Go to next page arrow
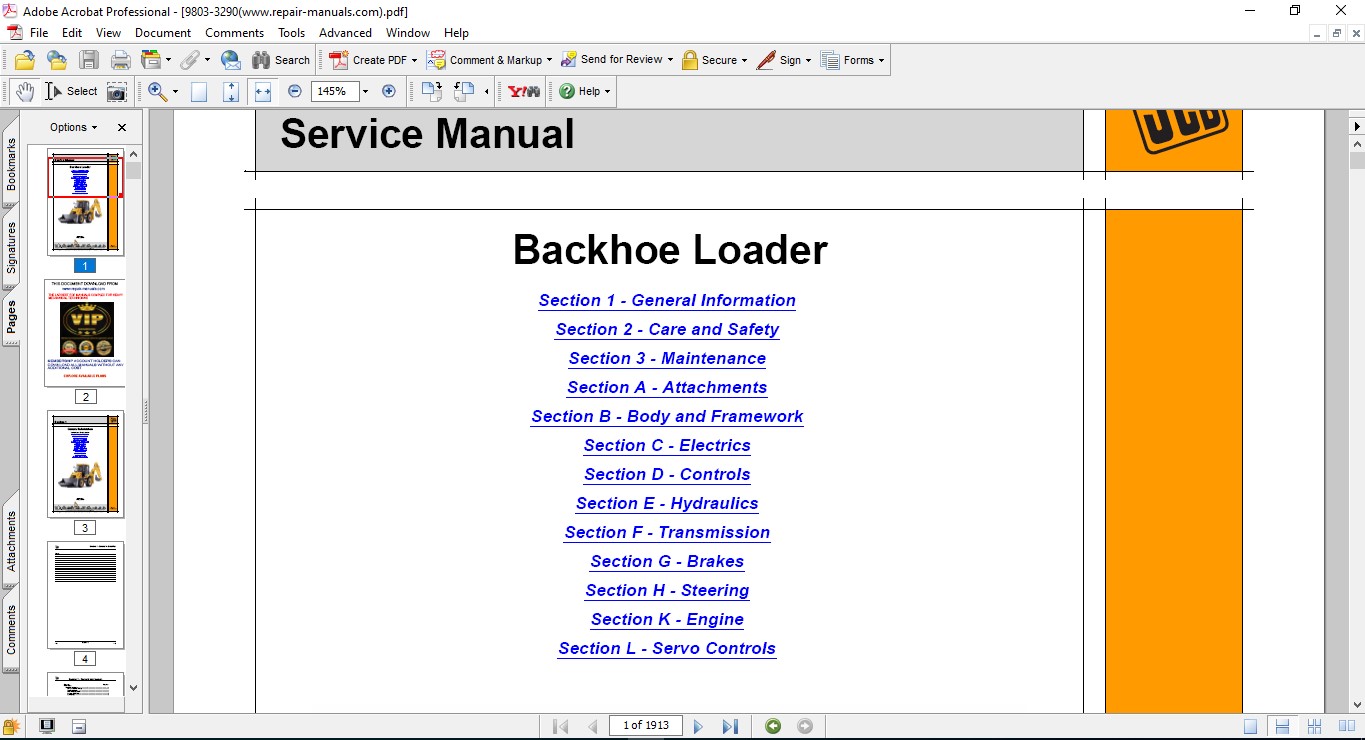The image size is (1365, 740). pyautogui.click(x=698, y=726)
